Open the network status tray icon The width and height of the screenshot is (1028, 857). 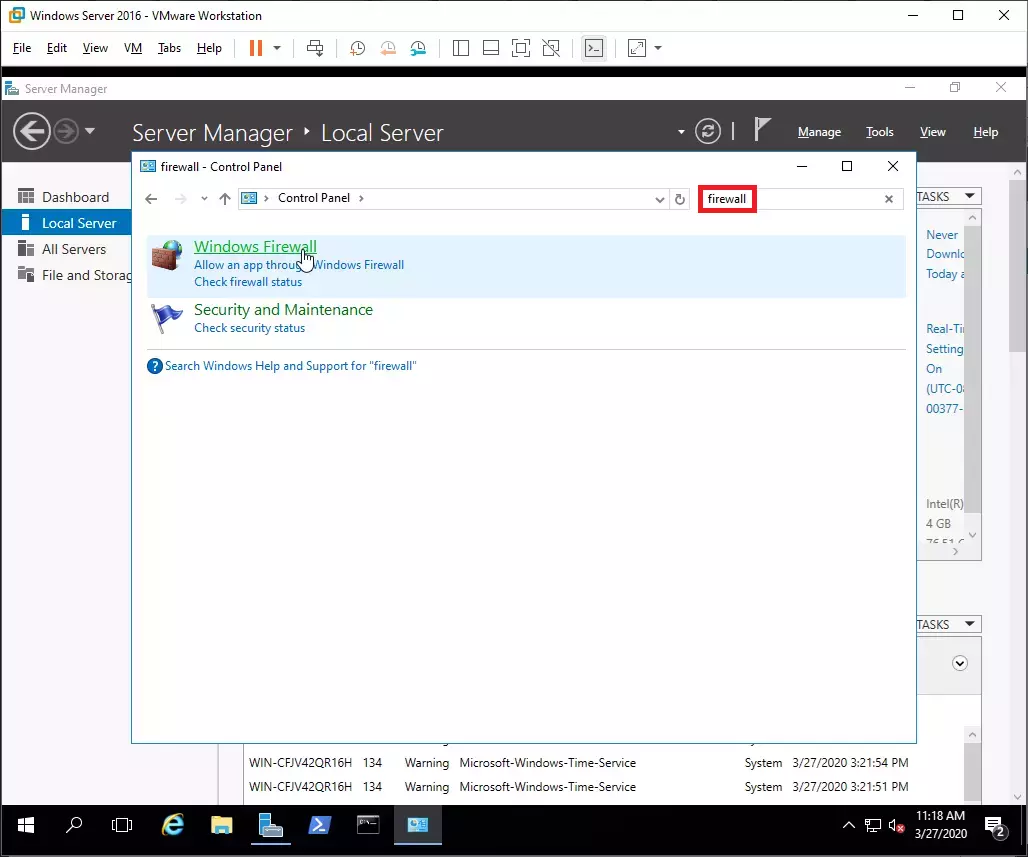tap(873, 826)
